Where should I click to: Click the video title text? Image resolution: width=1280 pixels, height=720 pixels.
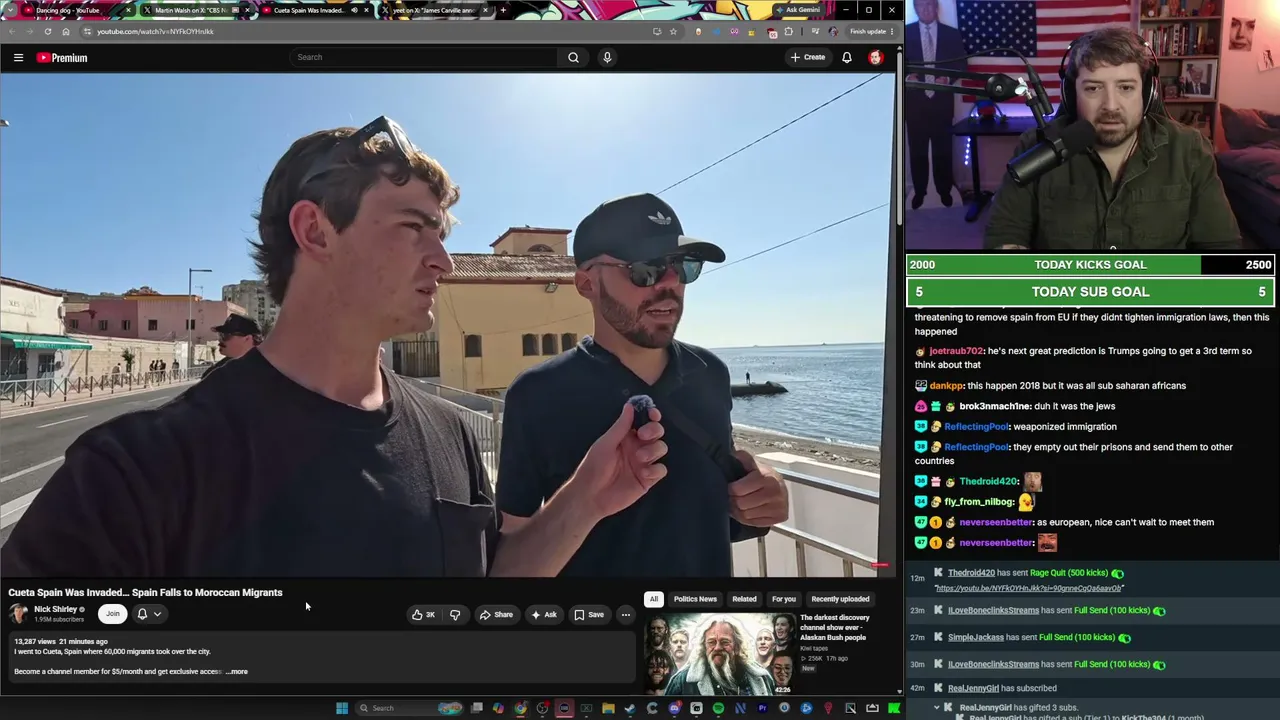coord(145,593)
